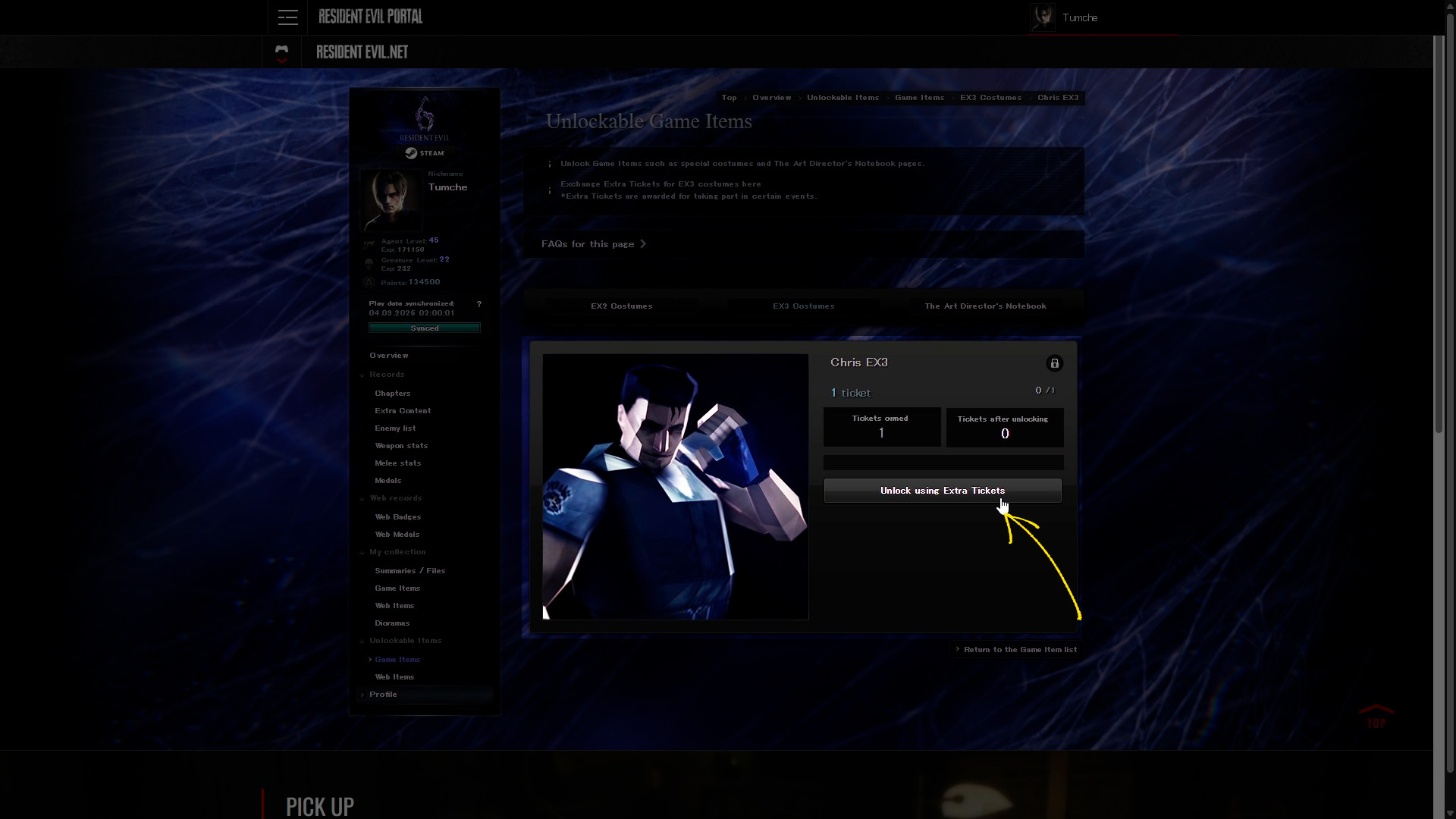Image resolution: width=1456 pixels, height=819 pixels.
Task: Click the Tickets after unlocking box
Action: [x=1005, y=428]
